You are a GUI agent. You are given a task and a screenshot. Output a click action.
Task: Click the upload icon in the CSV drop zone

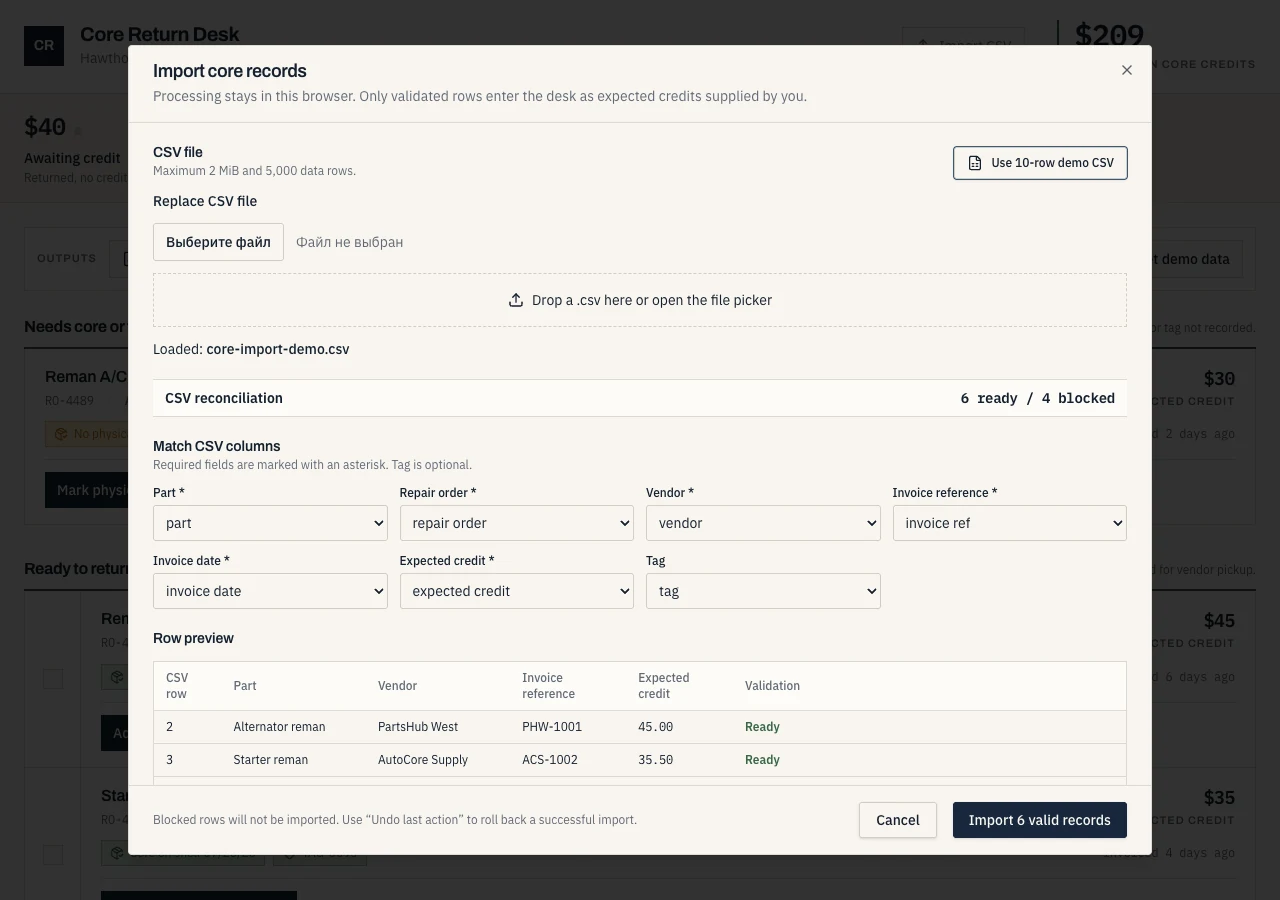(x=516, y=300)
